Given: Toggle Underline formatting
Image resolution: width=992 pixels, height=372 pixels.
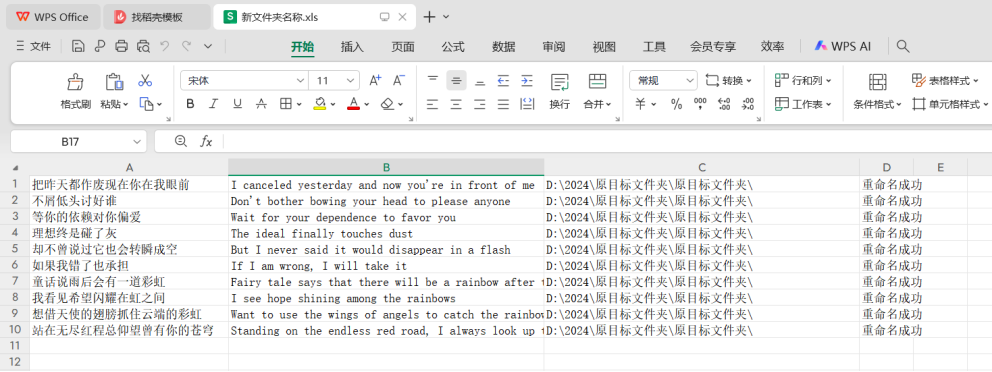Looking at the screenshot, I should coord(237,104).
